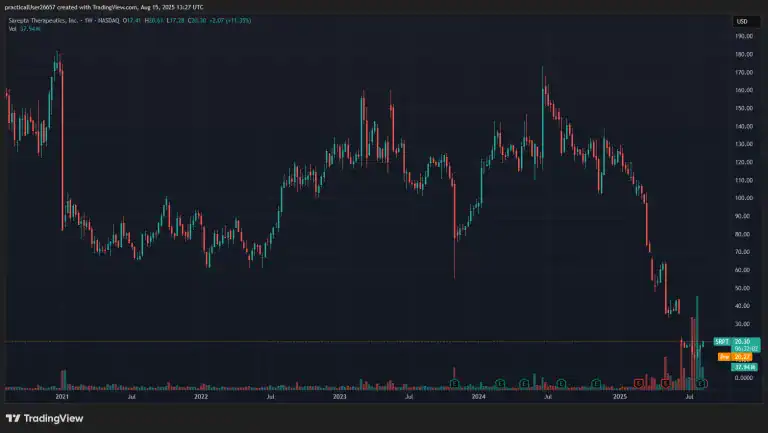Click the 2023 label on time axis
Viewport: 768px width, 433px height.
tap(339, 397)
